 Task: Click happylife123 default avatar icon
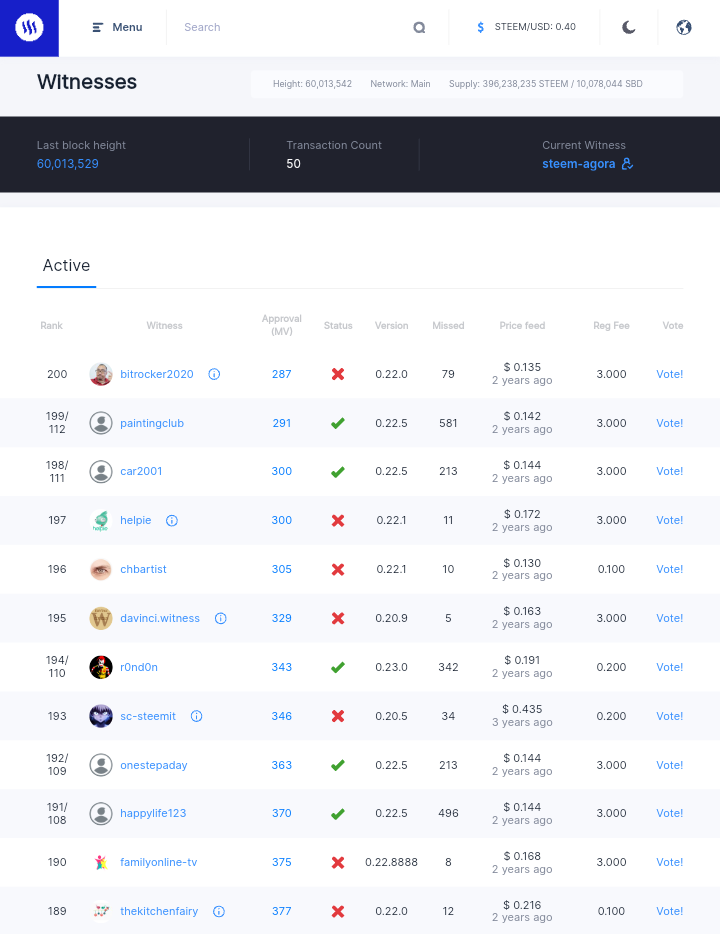pos(101,814)
